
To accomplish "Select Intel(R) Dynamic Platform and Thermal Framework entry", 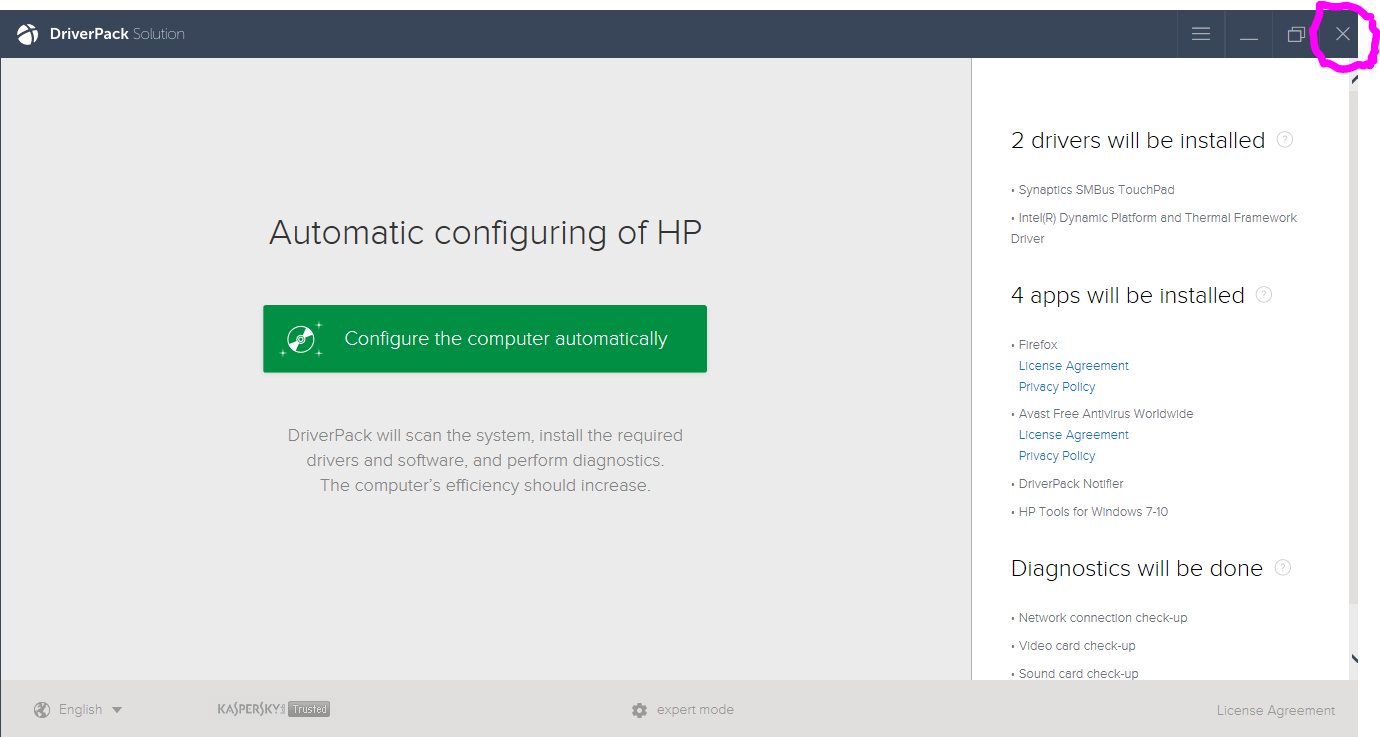I will pyautogui.click(x=1154, y=228).
